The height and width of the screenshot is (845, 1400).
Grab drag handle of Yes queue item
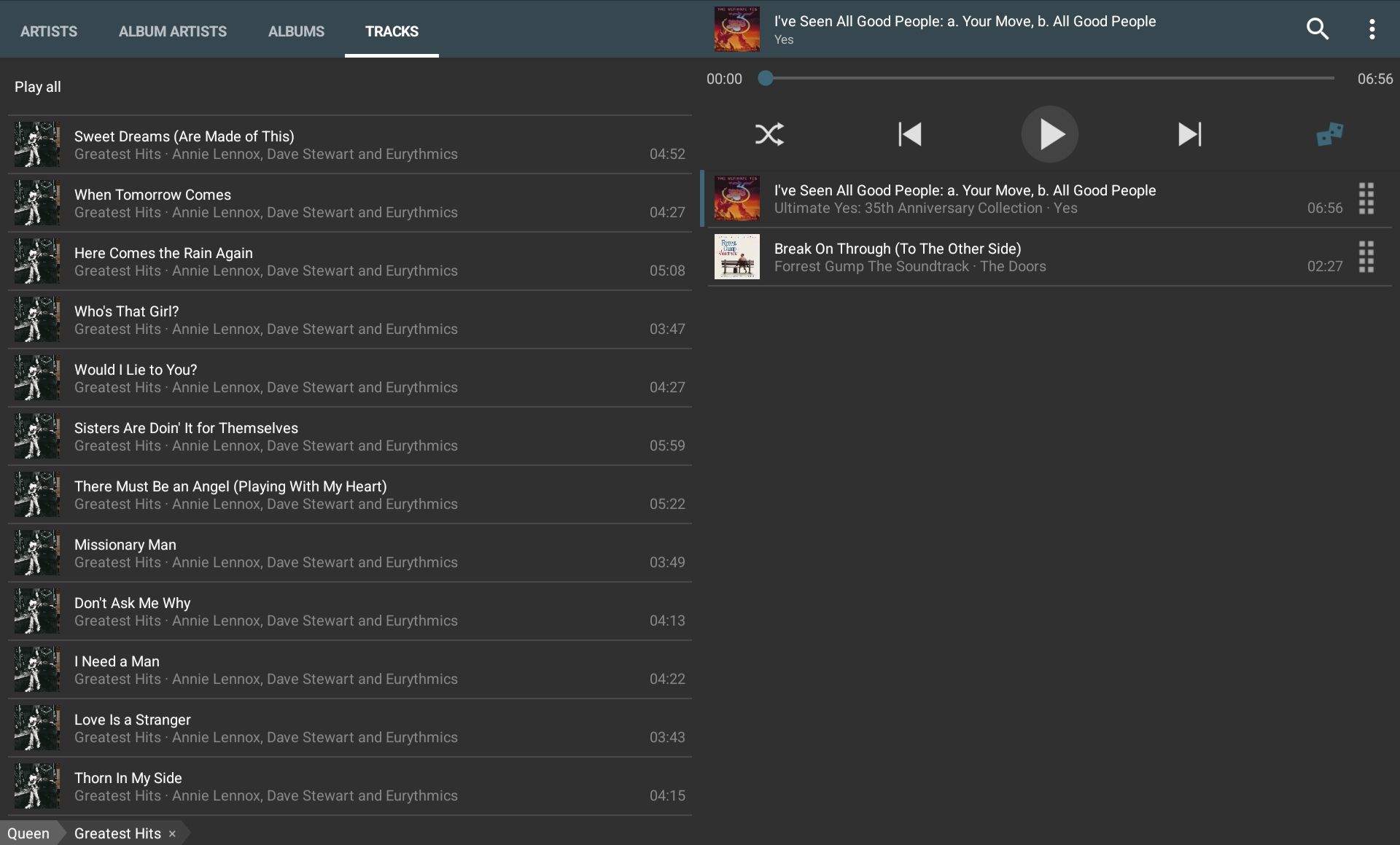pyautogui.click(x=1366, y=198)
